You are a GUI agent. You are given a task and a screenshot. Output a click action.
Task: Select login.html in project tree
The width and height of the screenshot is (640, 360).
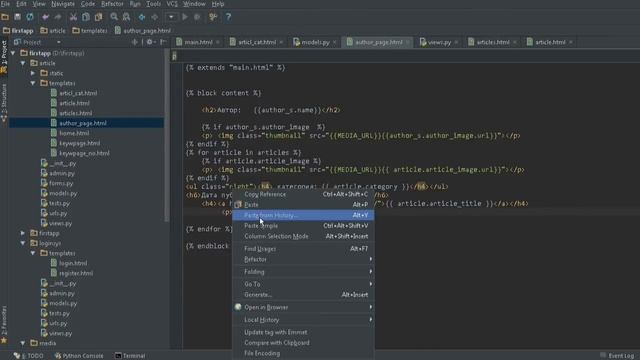click(73, 263)
